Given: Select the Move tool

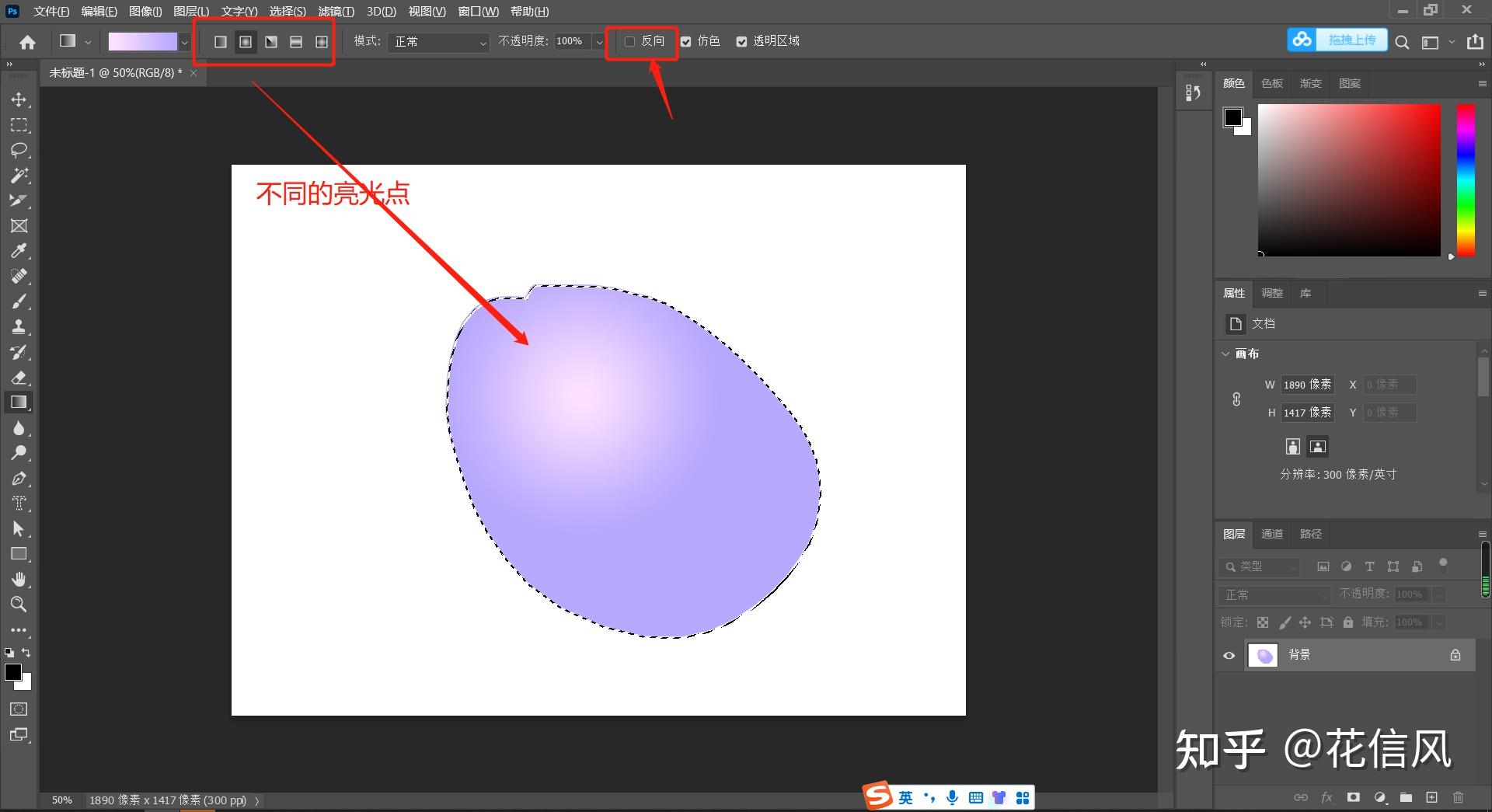Looking at the screenshot, I should pyautogui.click(x=19, y=99).
